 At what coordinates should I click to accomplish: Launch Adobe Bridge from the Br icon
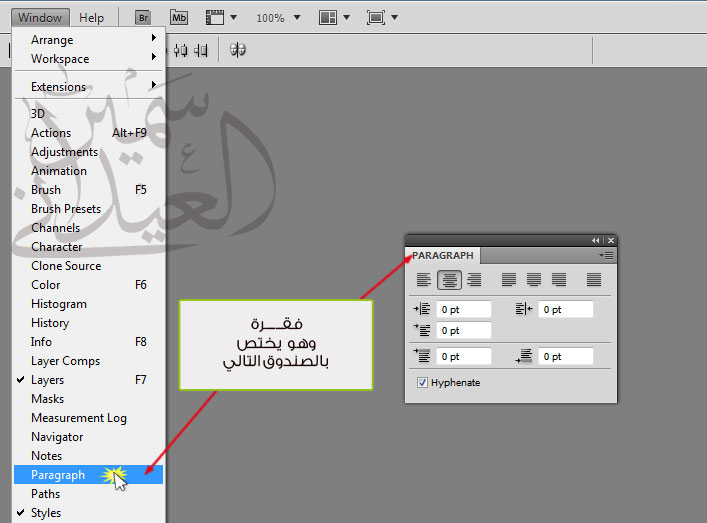click(x=143, y=18)
